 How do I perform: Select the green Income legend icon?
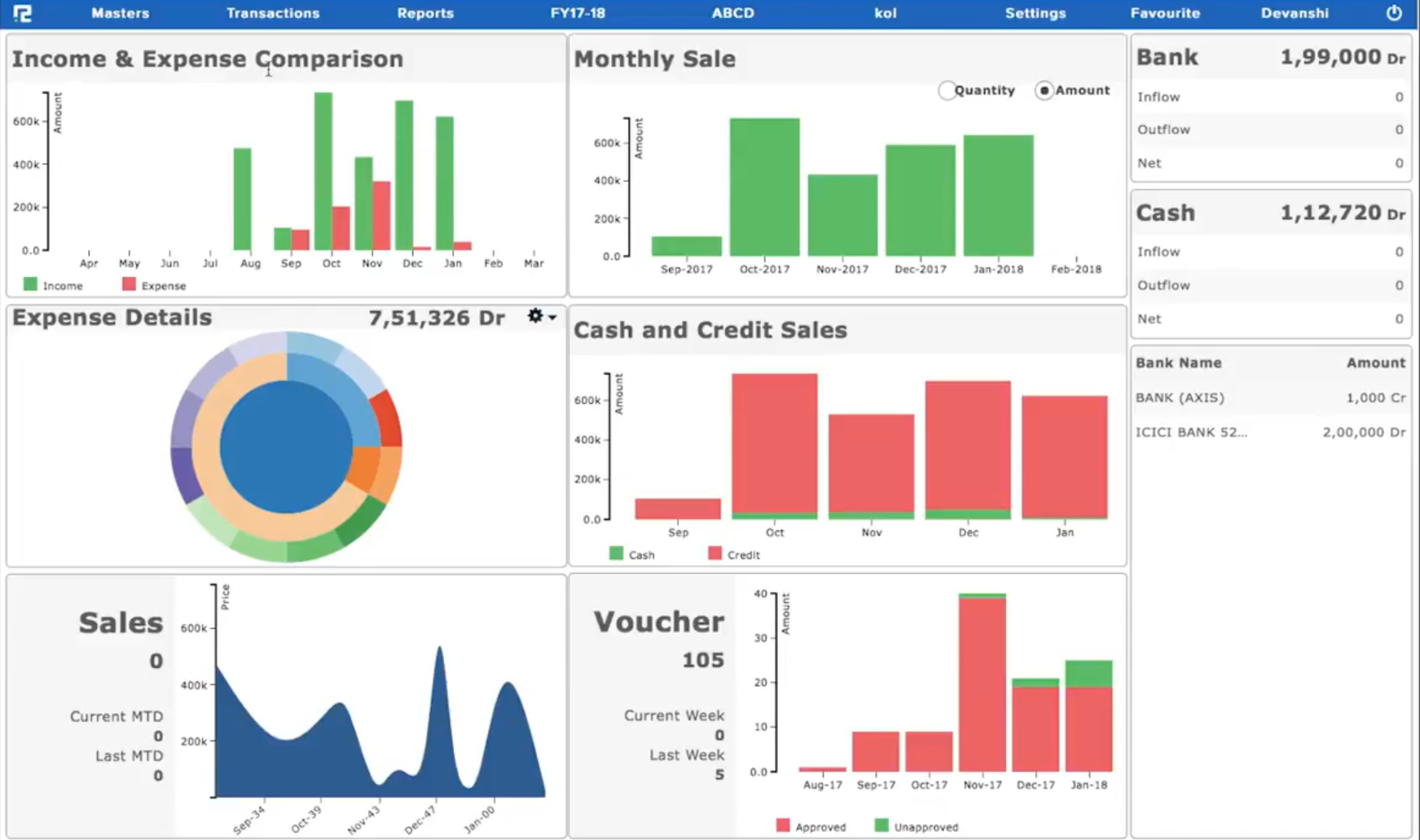(30, 284)
